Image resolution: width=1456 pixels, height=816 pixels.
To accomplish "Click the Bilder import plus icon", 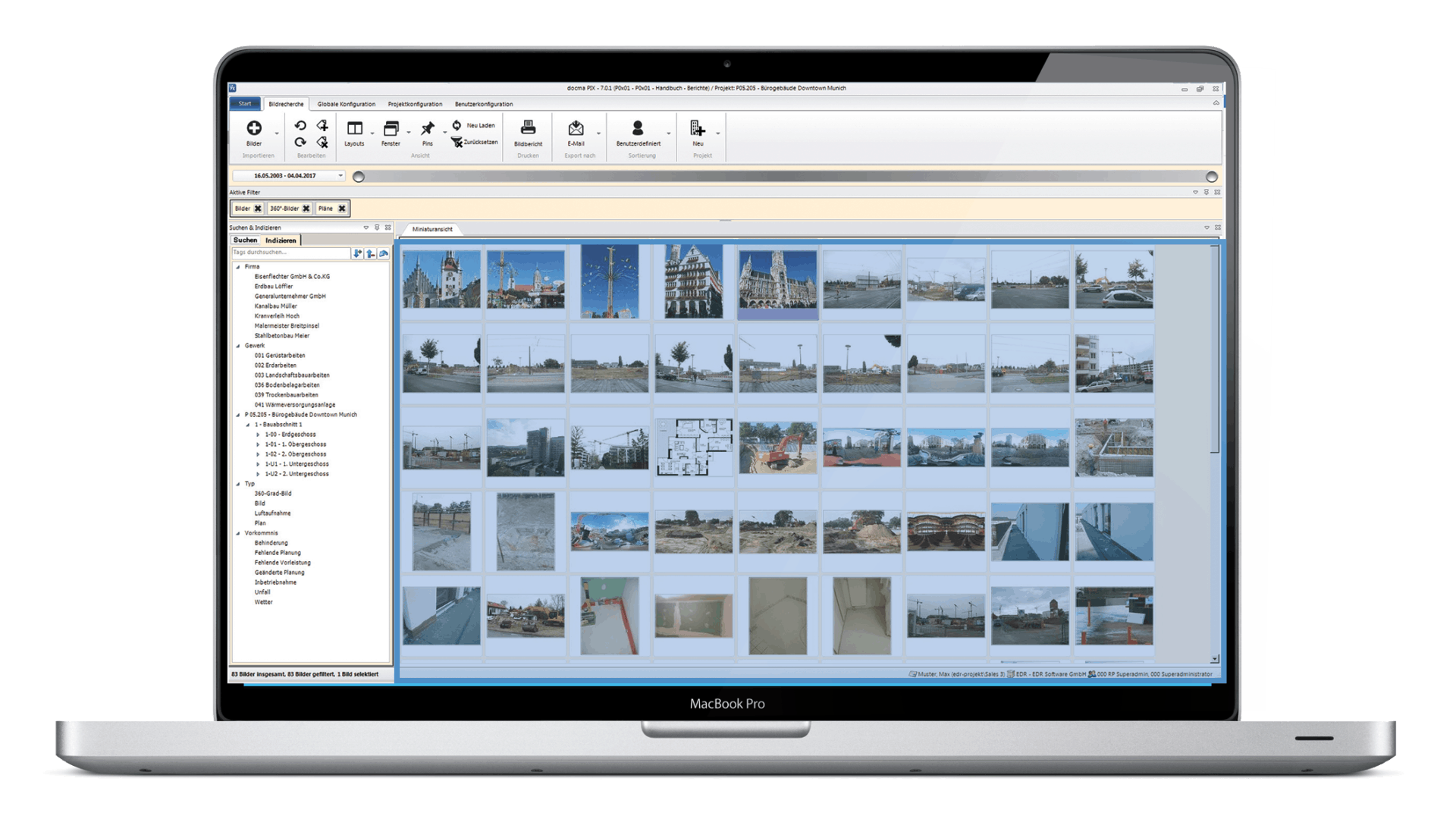I will pos(254,128).
